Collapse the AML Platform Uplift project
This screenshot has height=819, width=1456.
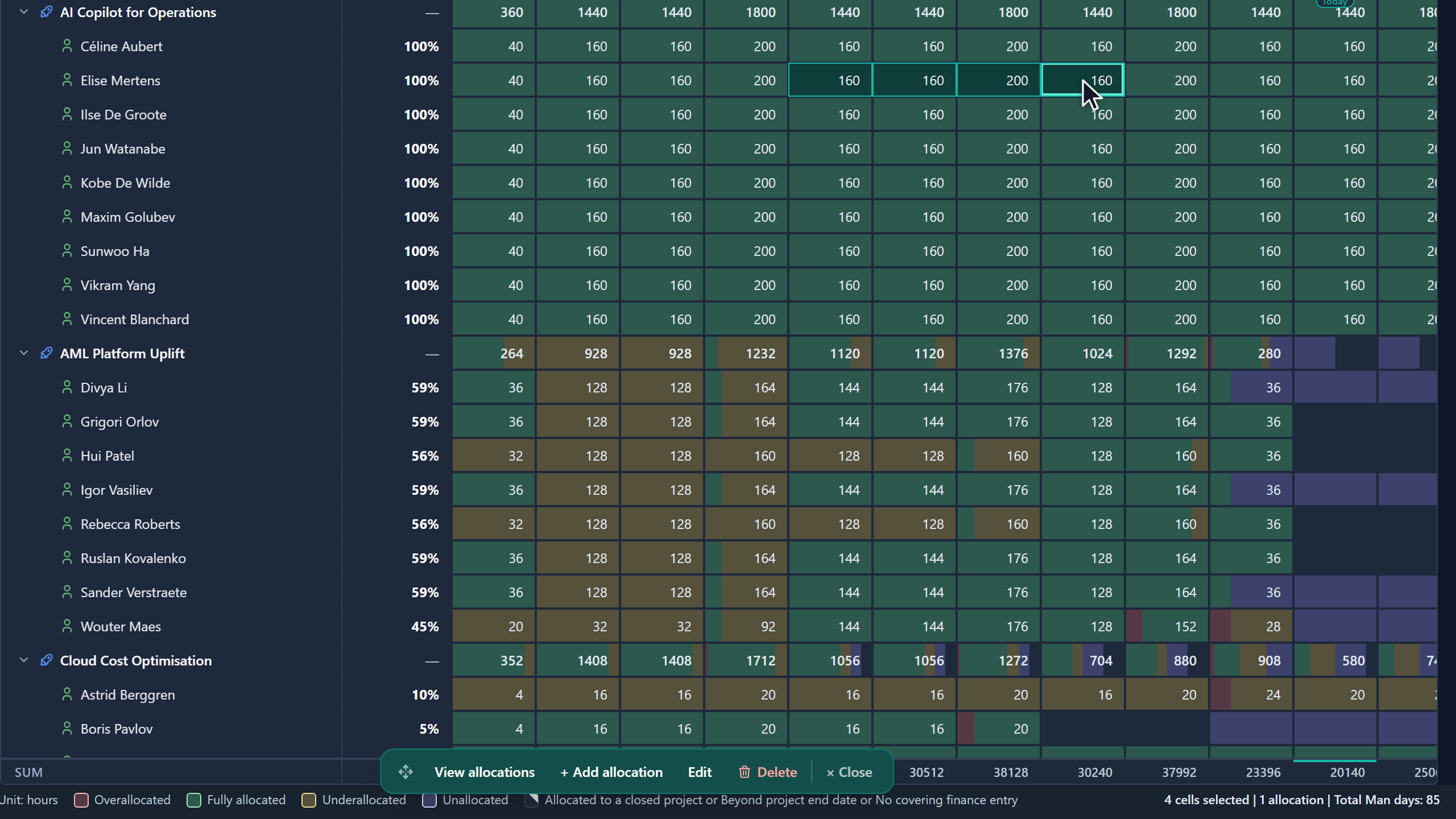(24, 353)
